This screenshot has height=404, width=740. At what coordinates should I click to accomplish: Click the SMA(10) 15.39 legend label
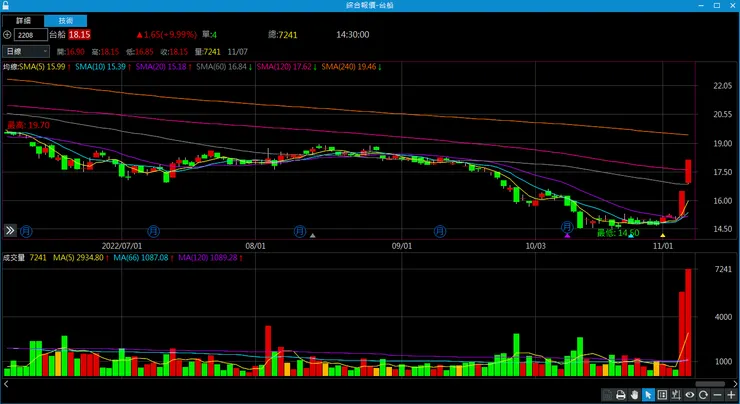tap(103, 67)
